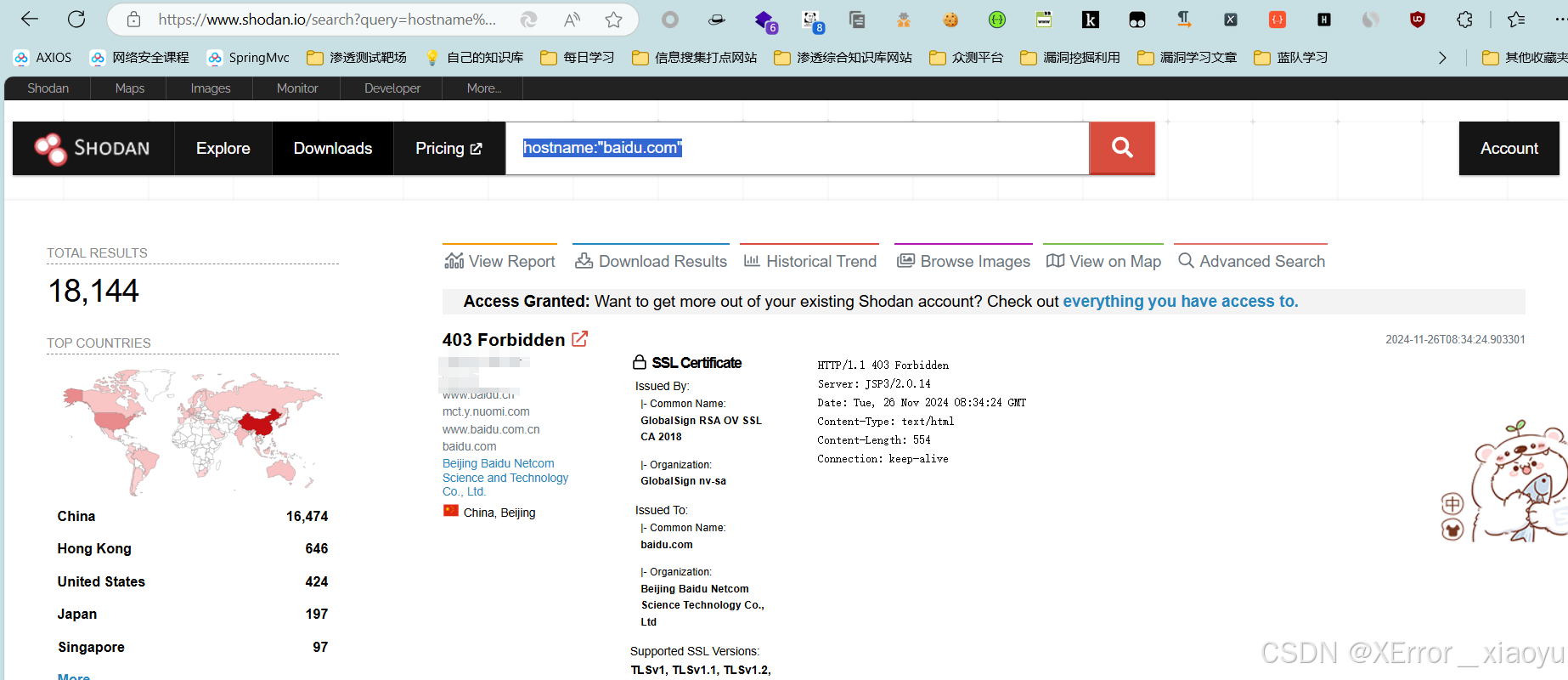Open View Report
The width and height of the screenshot is (1568, 680).
coord(499,261)
